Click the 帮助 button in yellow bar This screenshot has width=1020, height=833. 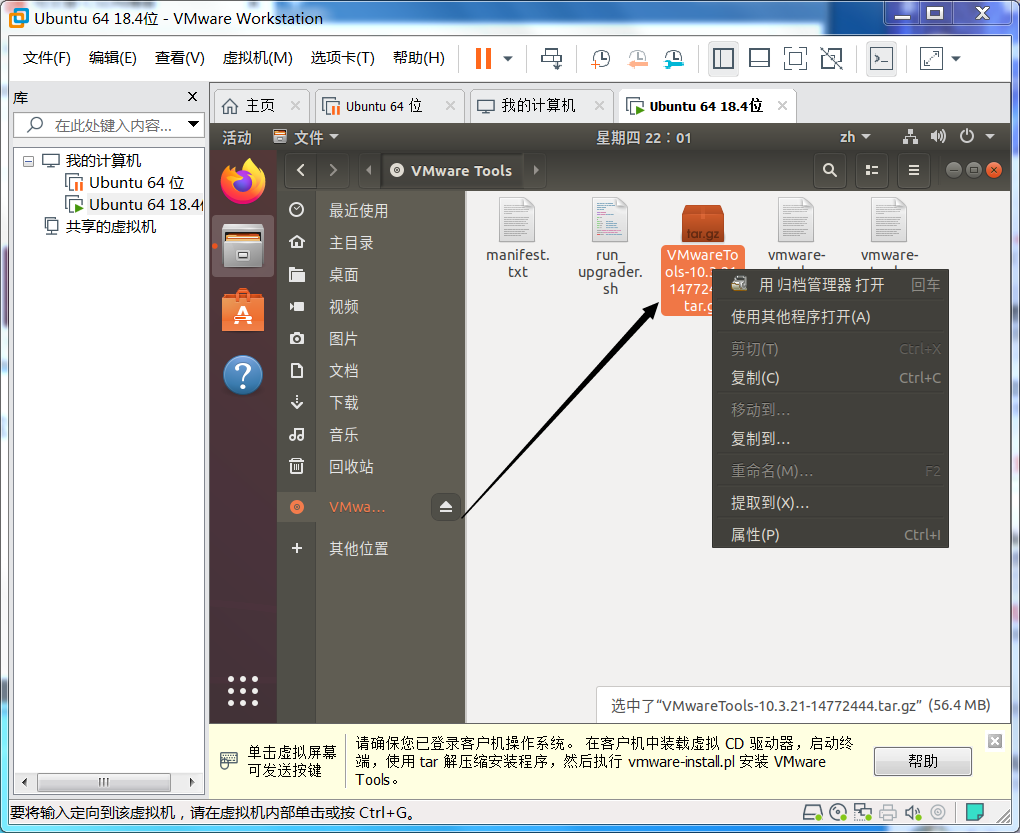coord(922,761)
